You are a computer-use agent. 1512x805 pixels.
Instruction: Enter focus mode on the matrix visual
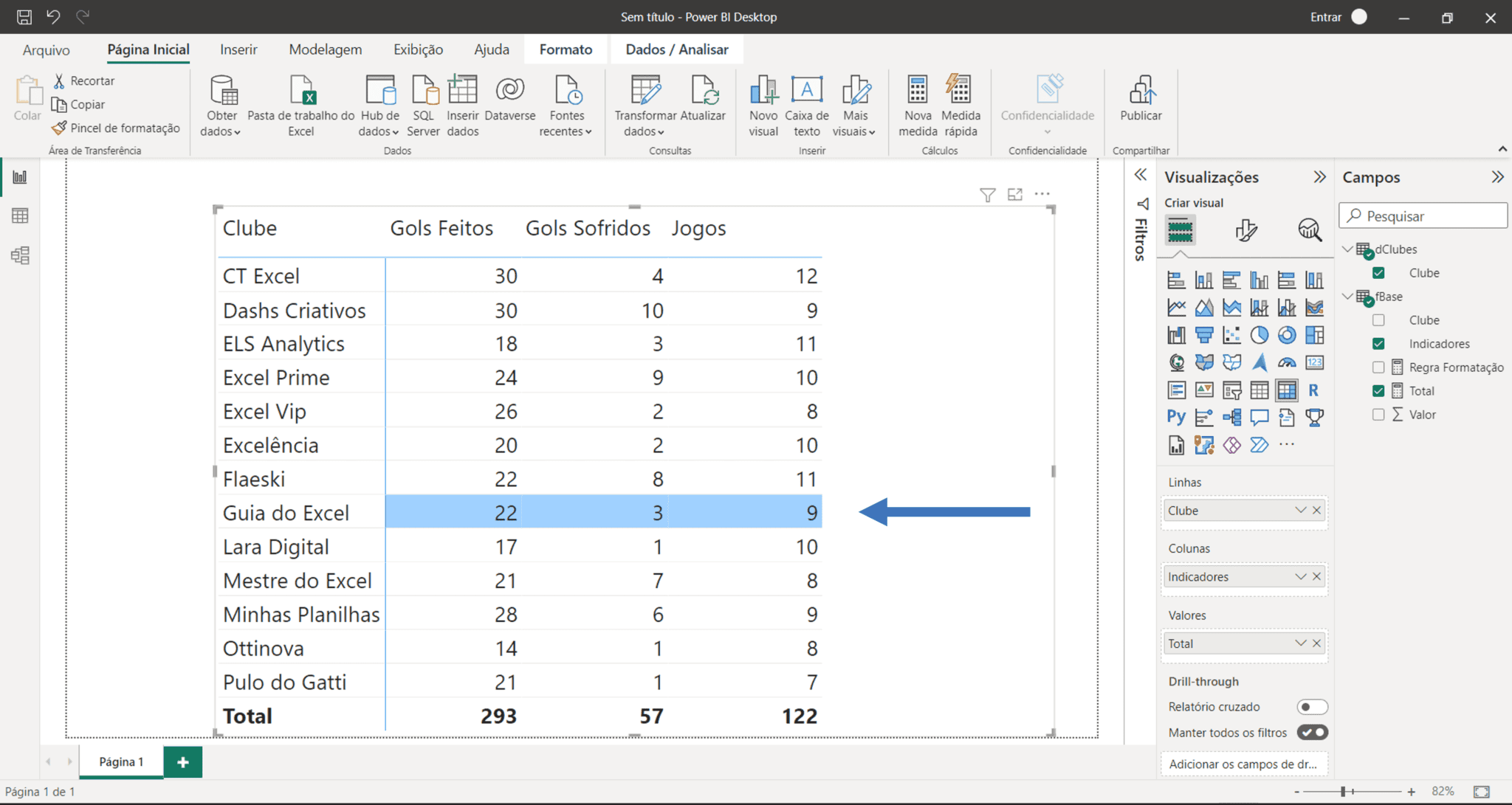click(1015, 194)
